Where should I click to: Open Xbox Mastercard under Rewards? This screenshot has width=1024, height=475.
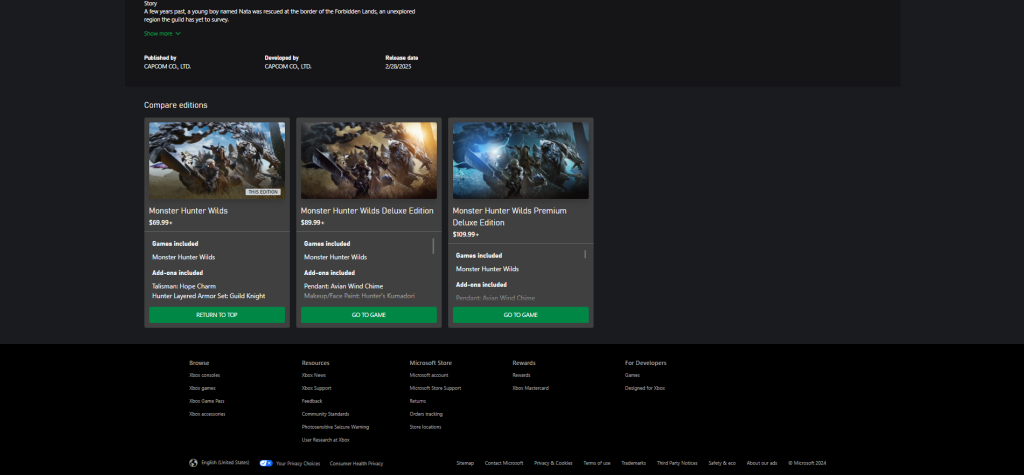(x=530, y=388)
